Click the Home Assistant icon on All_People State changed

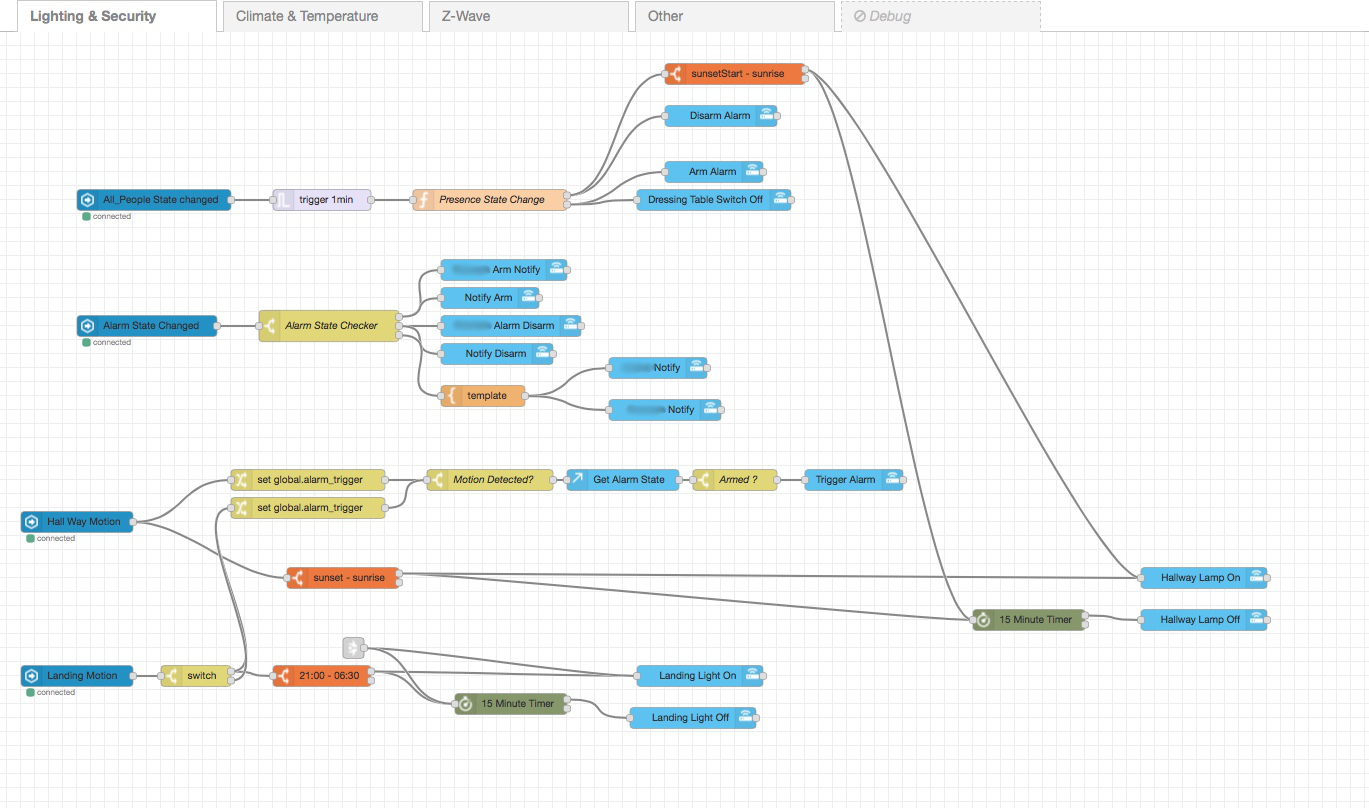(x=88, y=200)
